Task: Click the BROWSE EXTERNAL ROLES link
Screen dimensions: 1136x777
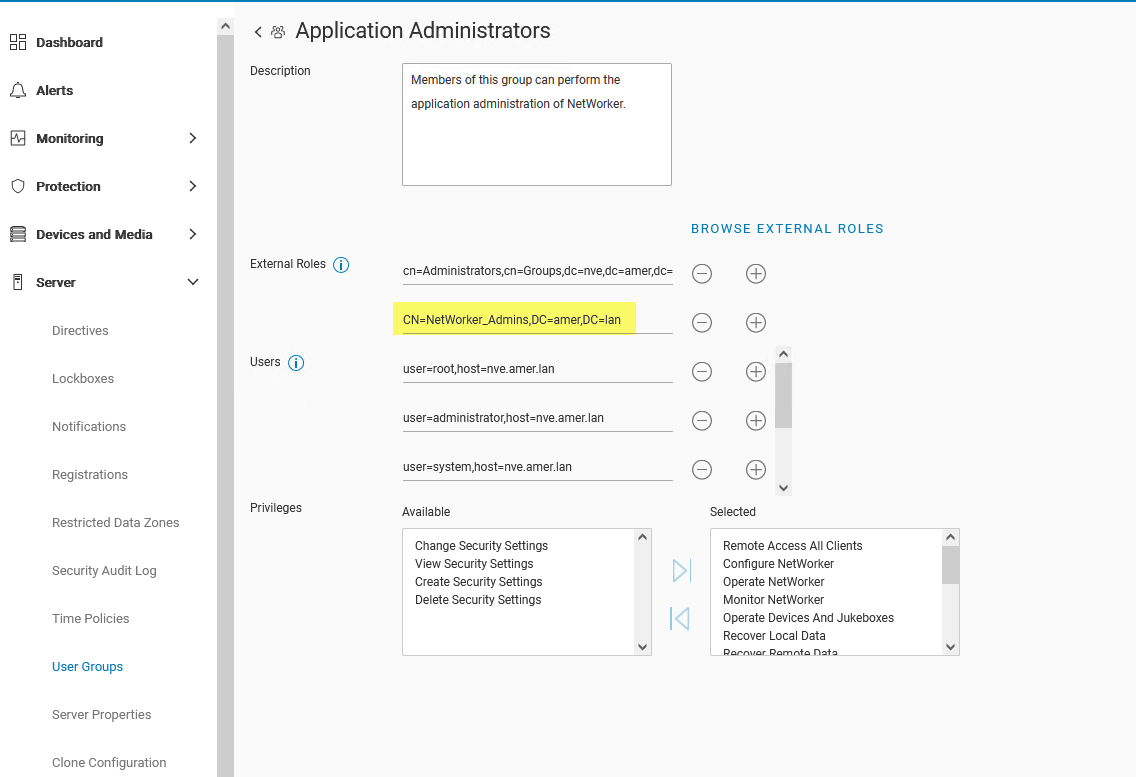Action: (787, 228)
